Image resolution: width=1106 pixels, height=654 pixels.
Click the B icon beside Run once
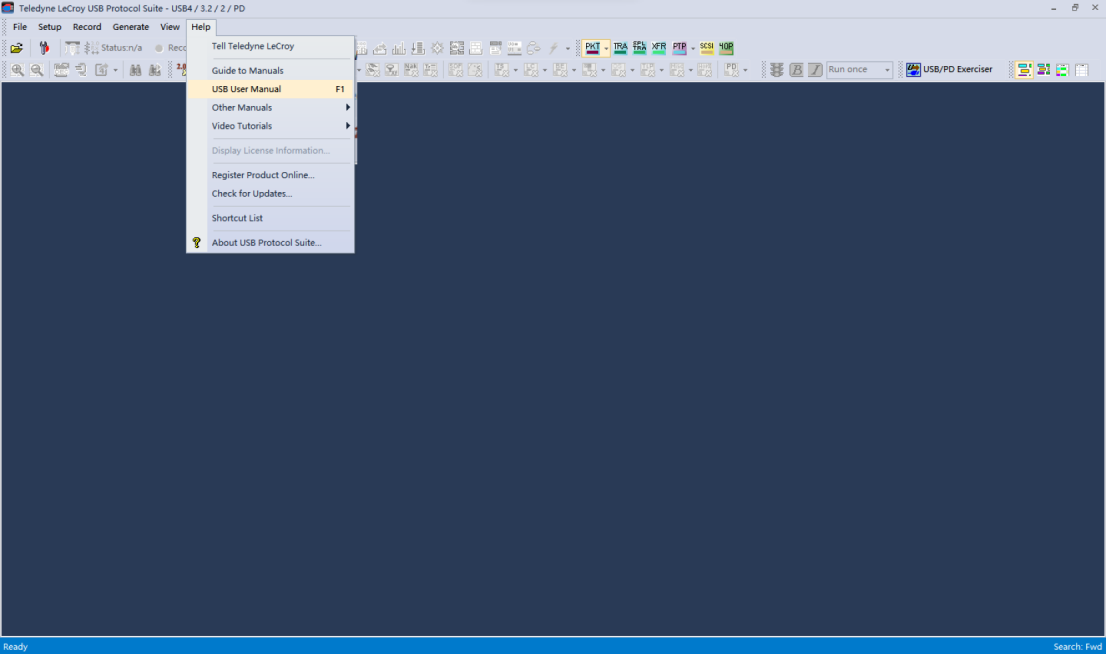pos(796,70)
